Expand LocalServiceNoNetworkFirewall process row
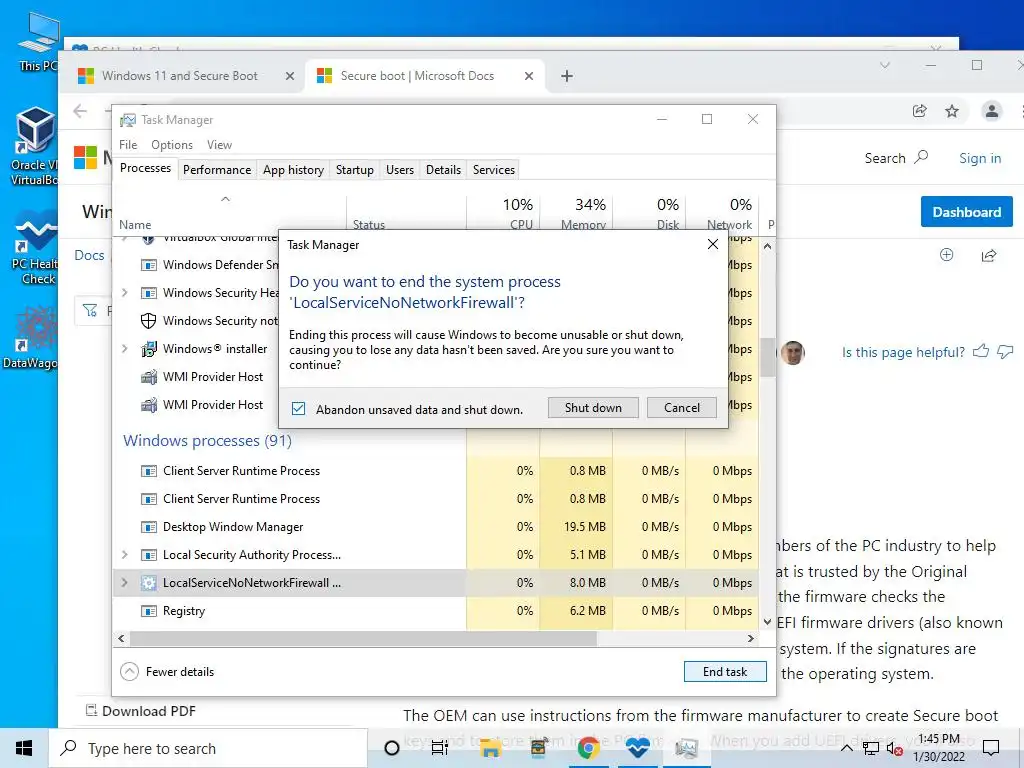 tap(125, 583)
